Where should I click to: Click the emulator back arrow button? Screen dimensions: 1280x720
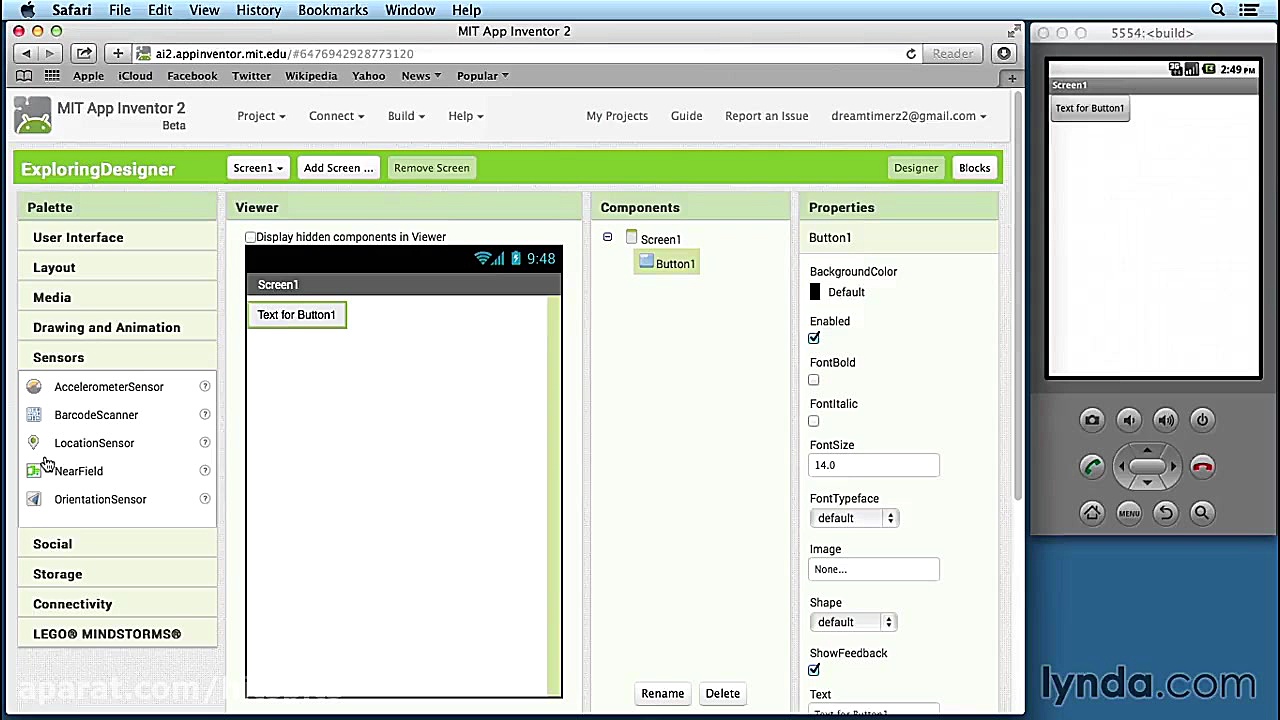(x=1165, y=513)
